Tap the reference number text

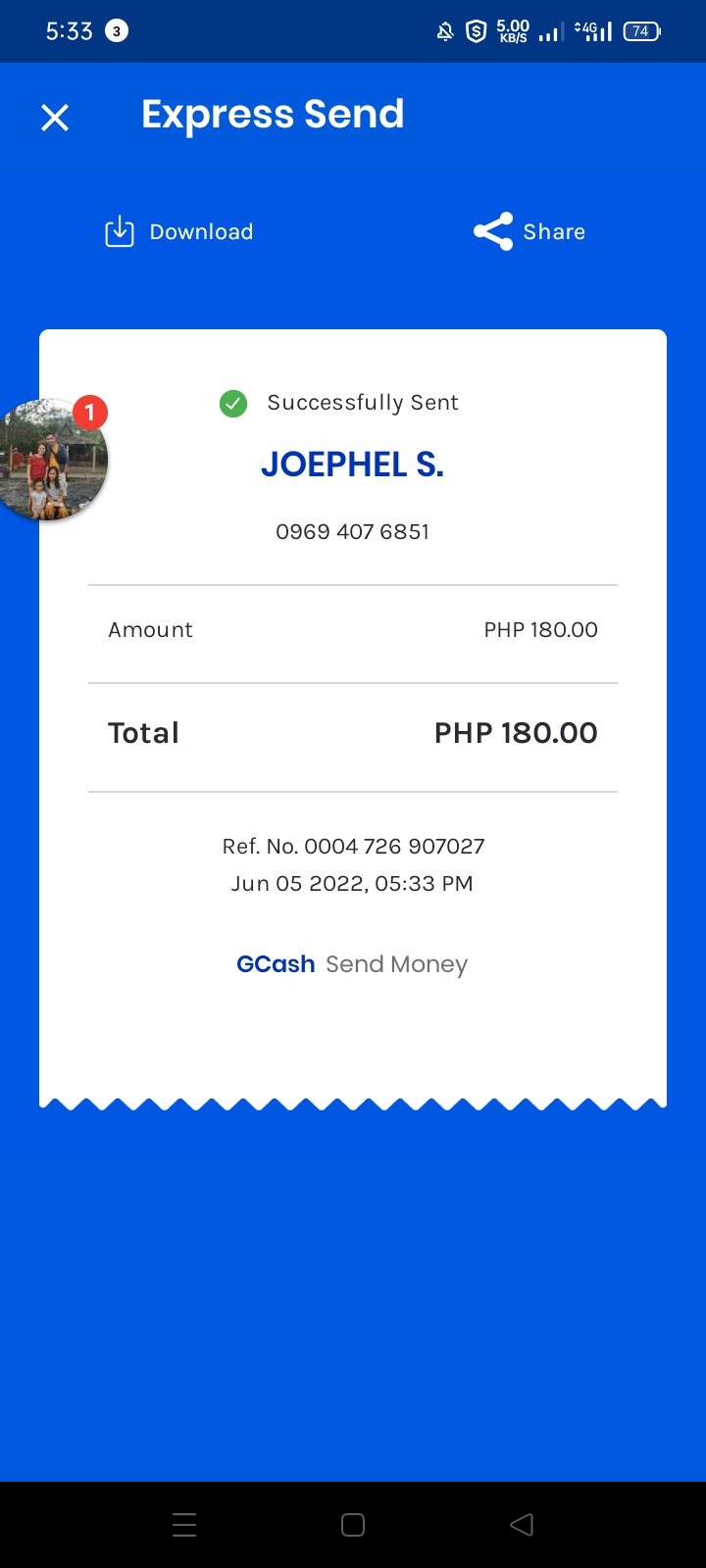pyautogui.click(x=353, y=846)
